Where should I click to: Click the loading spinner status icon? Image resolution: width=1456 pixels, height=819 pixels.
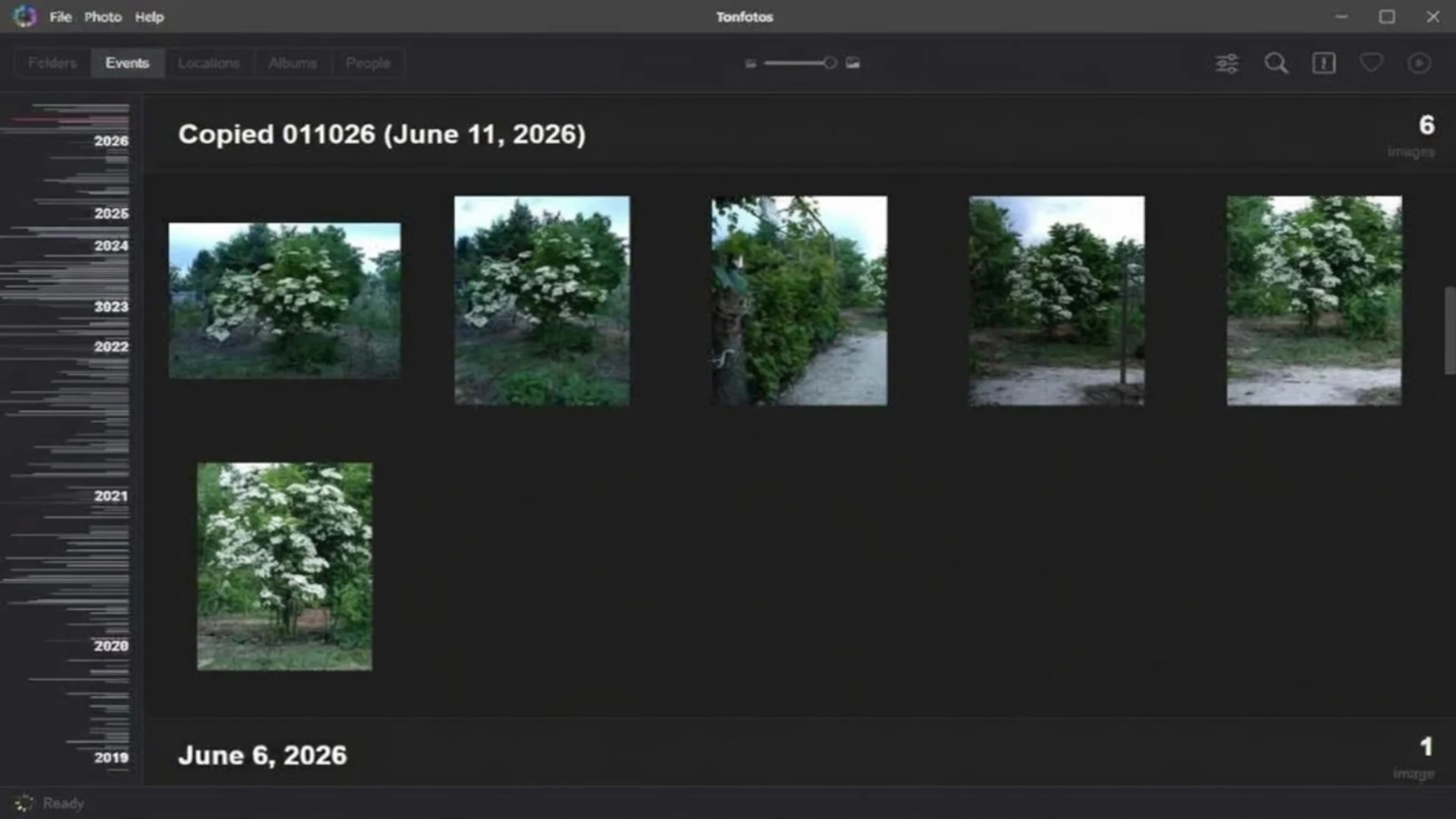pyautogui.click(x=24, y=803)
